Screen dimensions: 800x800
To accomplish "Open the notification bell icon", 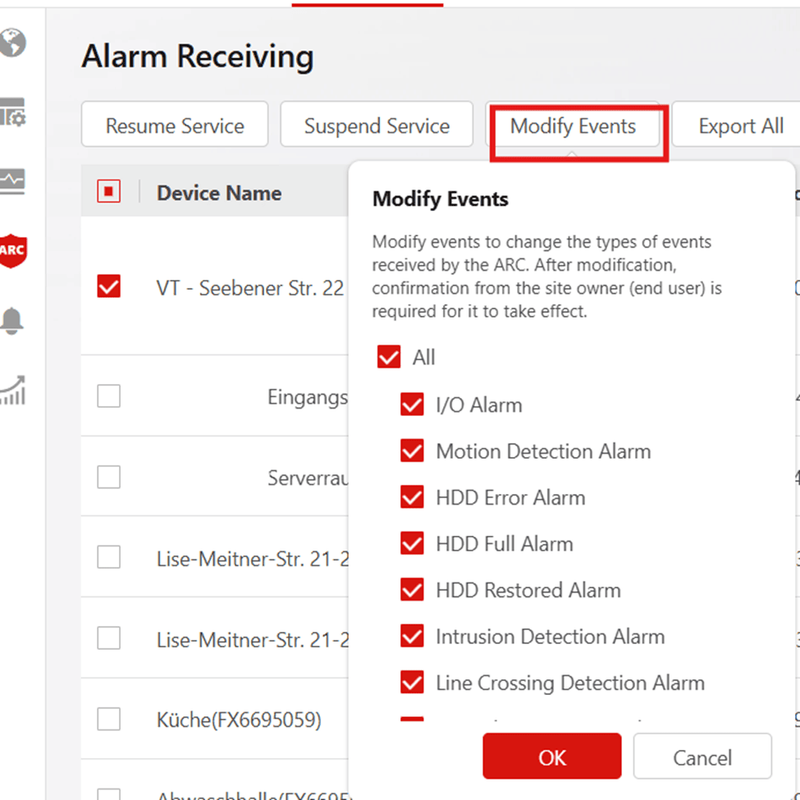I will (12, 321).
